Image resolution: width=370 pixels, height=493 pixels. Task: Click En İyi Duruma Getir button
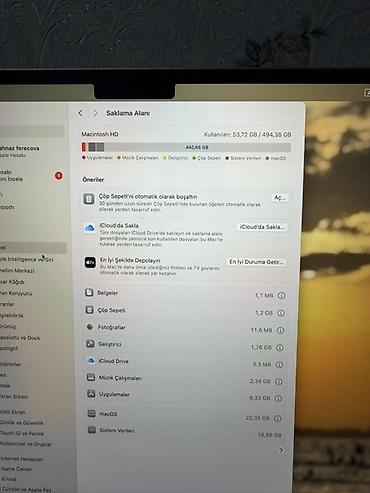(x=256, y=262)
